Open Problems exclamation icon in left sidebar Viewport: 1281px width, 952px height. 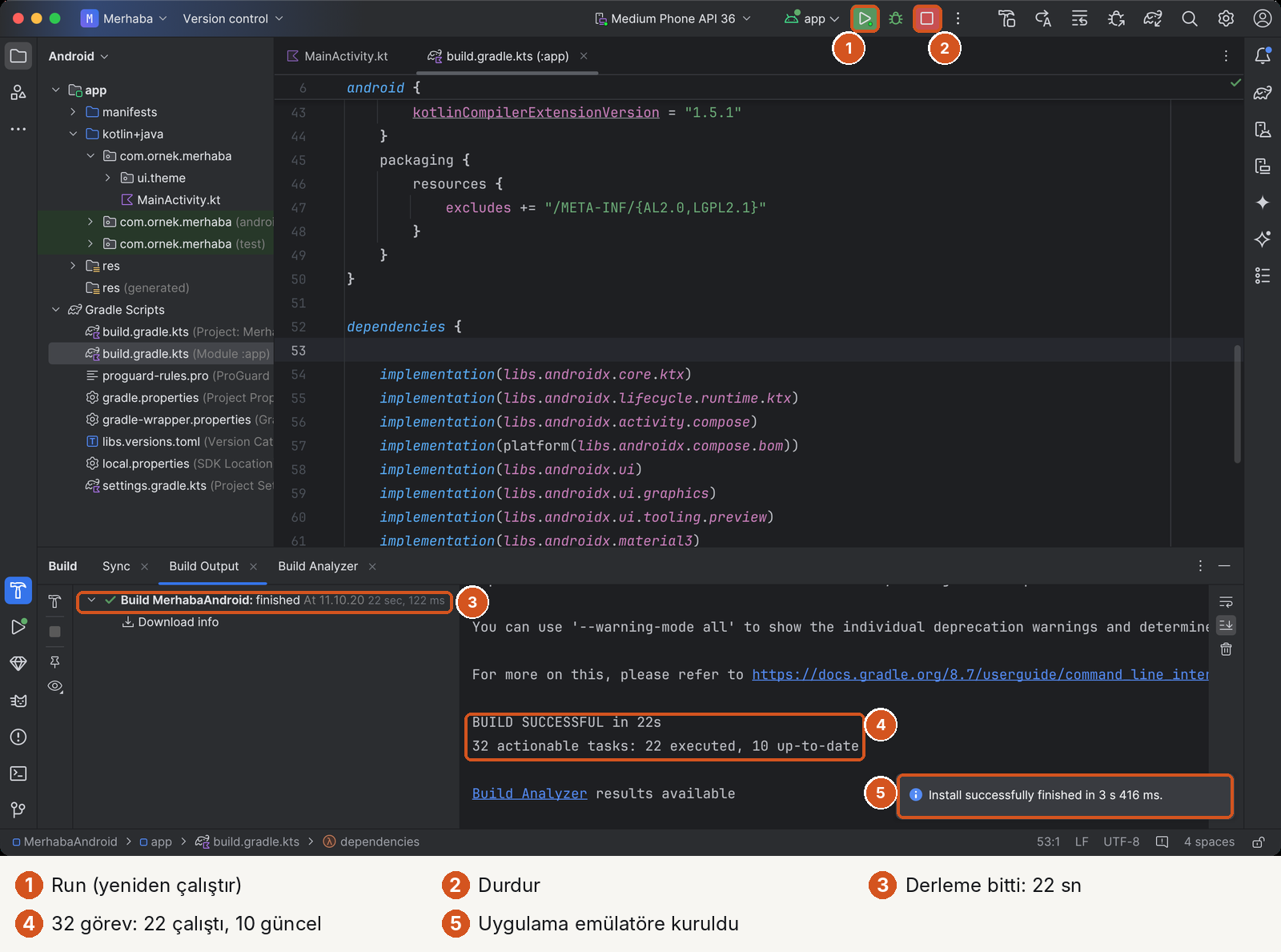pos(18,737)
